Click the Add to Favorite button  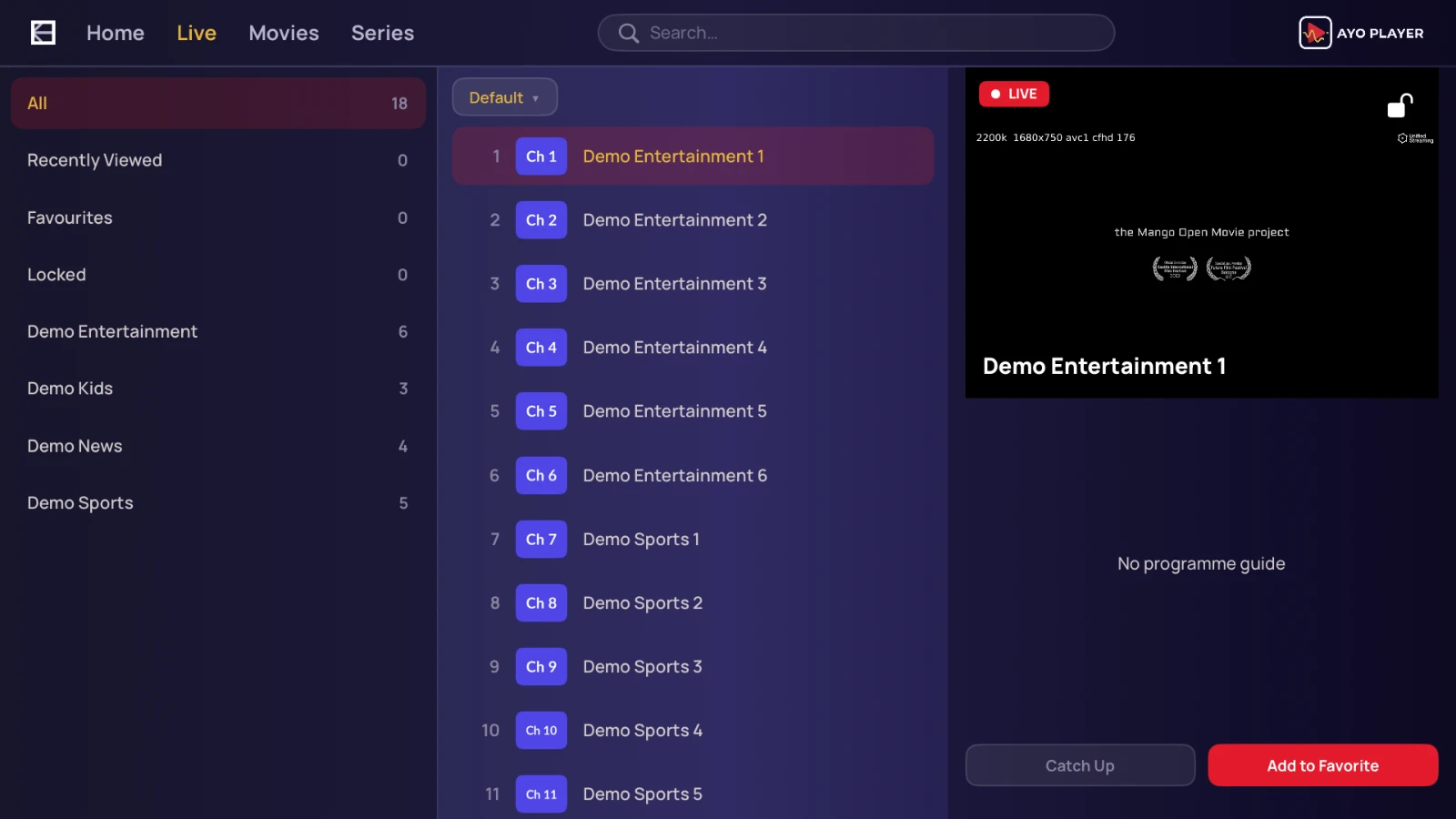click(x=1323, y=765)
